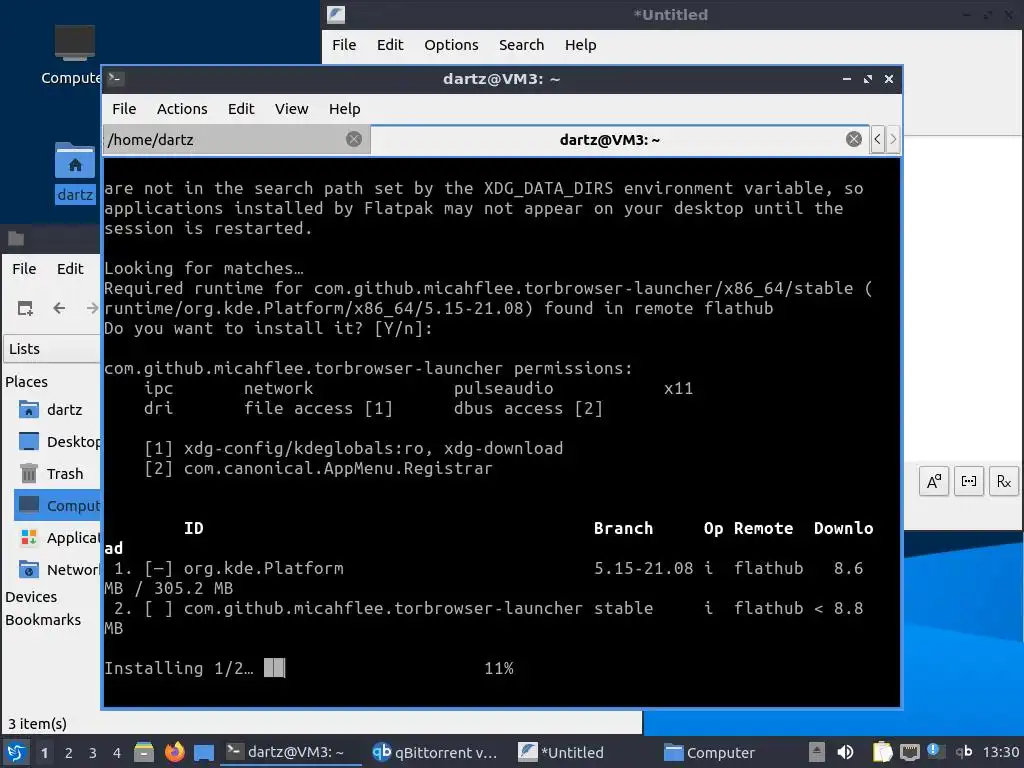Click the Installing 1/2 progress line
Viewport: 1024px width, 768px height.
pos(309,668)
